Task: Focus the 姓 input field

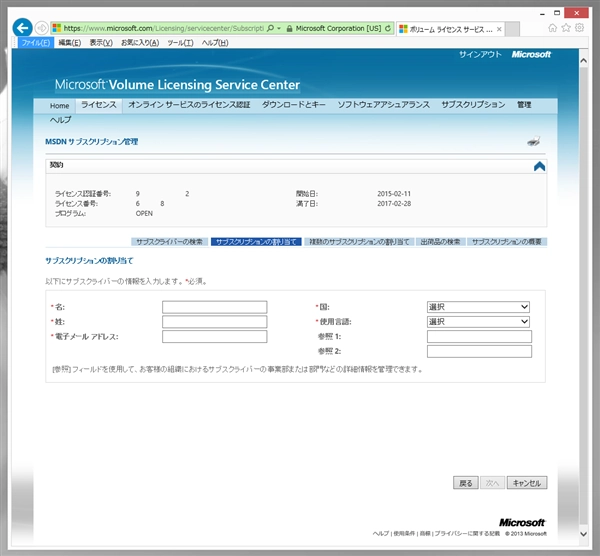Action: (x=215, y=322)
